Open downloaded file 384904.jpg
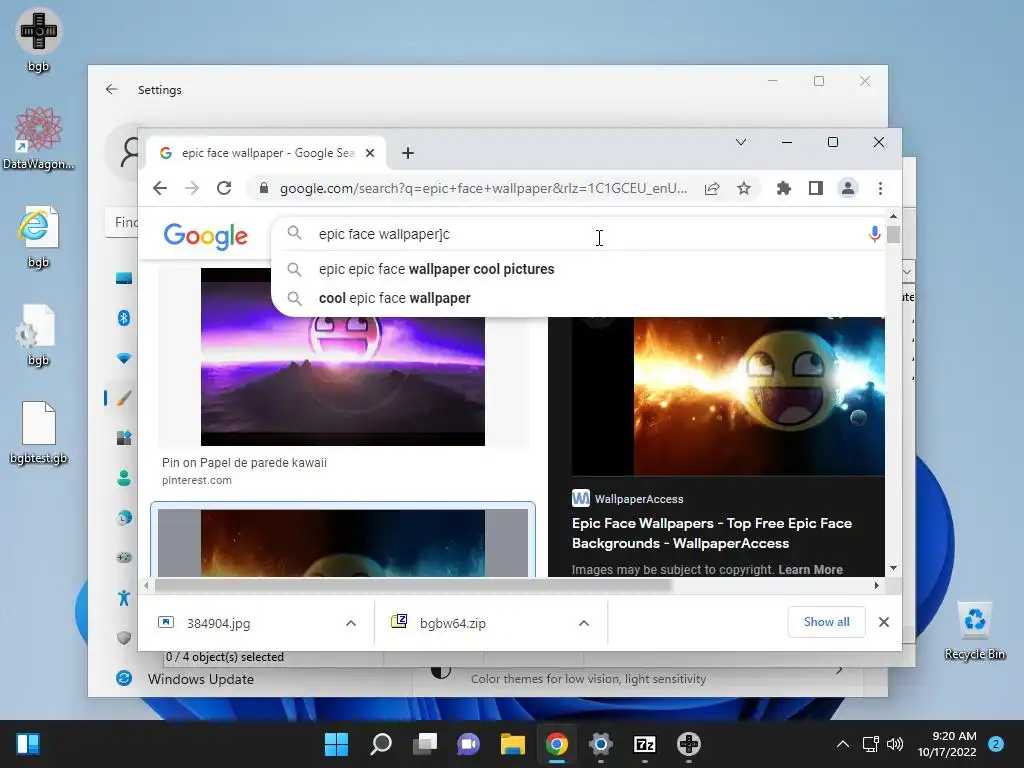Screen dimensions: 1024x768 218,623
